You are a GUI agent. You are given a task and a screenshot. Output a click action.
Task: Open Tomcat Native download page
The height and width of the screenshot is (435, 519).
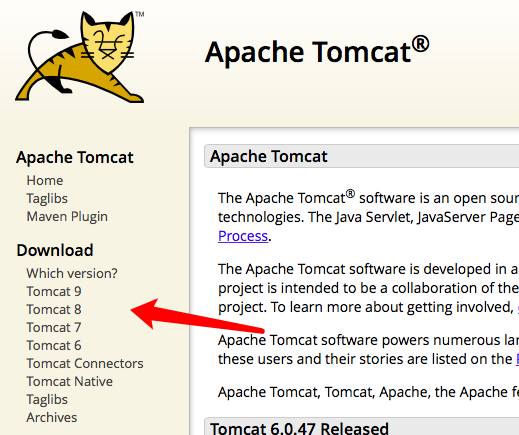[70, 381]
